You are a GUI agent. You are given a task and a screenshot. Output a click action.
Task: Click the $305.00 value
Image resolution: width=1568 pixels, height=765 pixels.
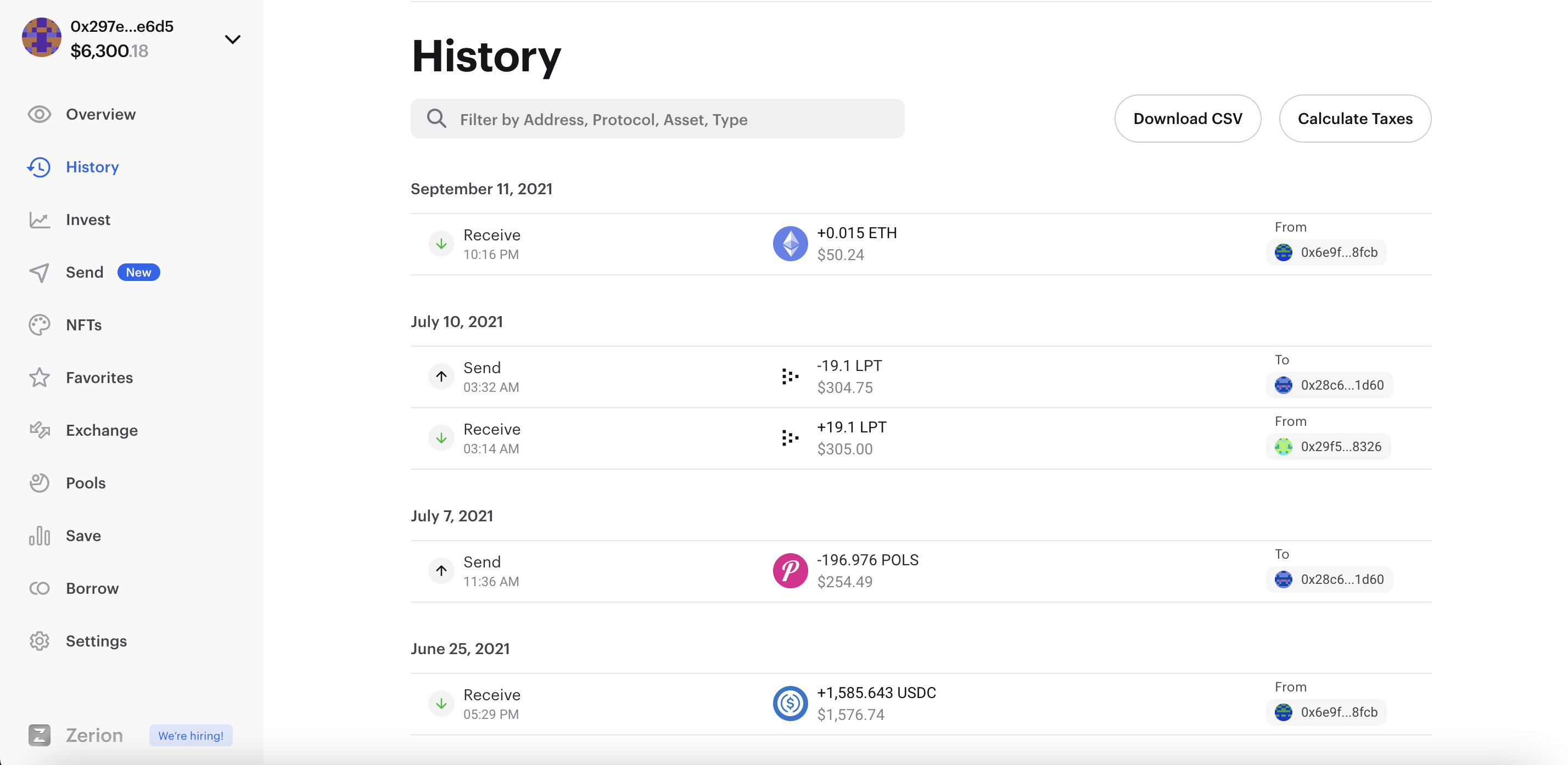[844, 449]
